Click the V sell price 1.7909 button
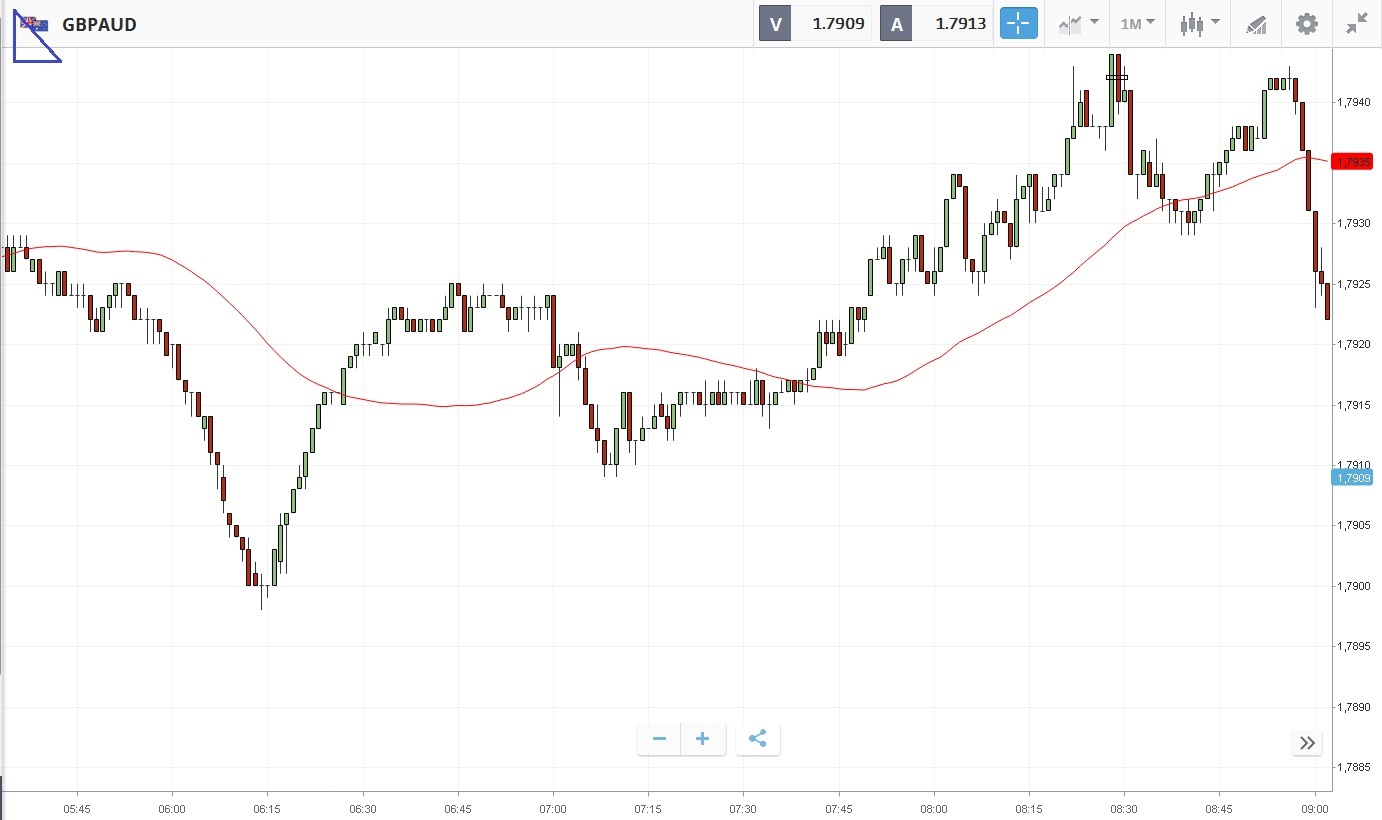 click(815, 24)
